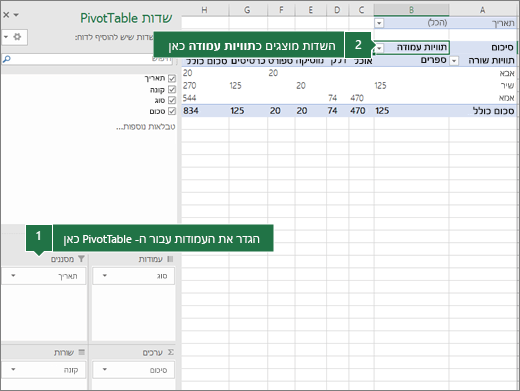This screenshot has height=391, width=520.
Task: Click into the field search box
Action: tap(87, 59)
